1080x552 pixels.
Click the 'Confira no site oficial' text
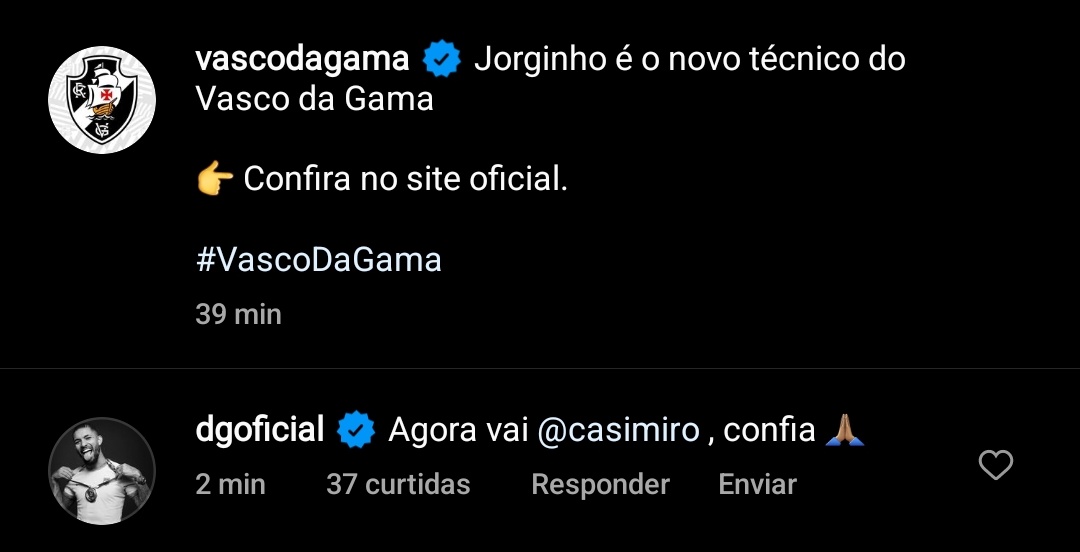pyautogui.click(x=405, y=180)
